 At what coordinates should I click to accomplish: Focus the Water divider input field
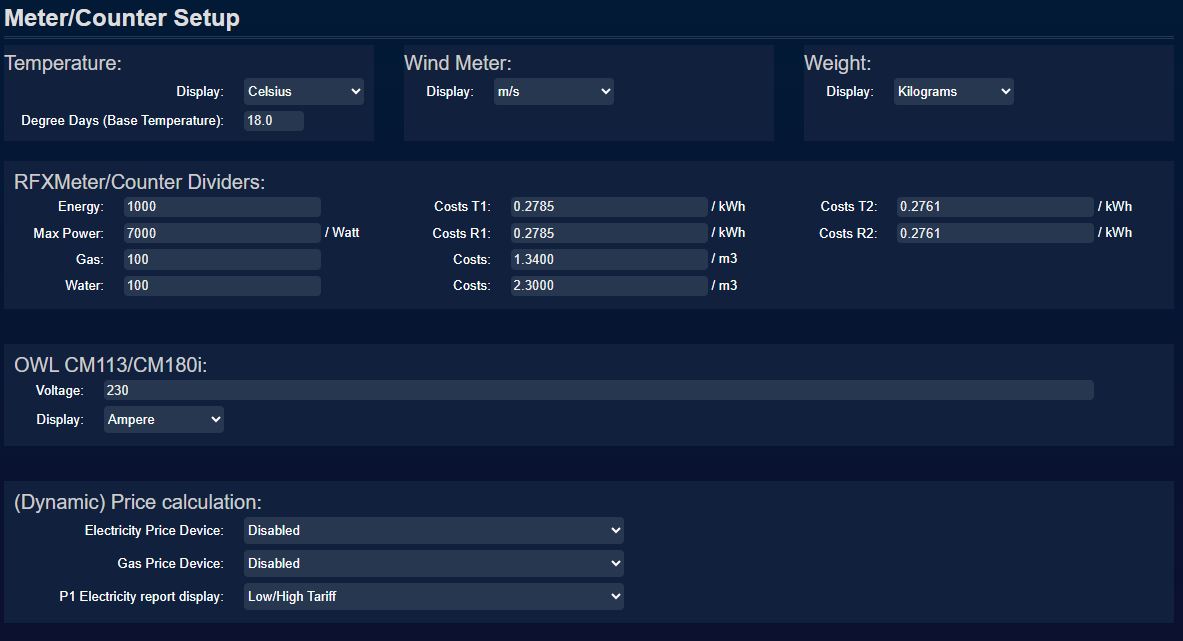pyautogui.click(x=222, y=285)
